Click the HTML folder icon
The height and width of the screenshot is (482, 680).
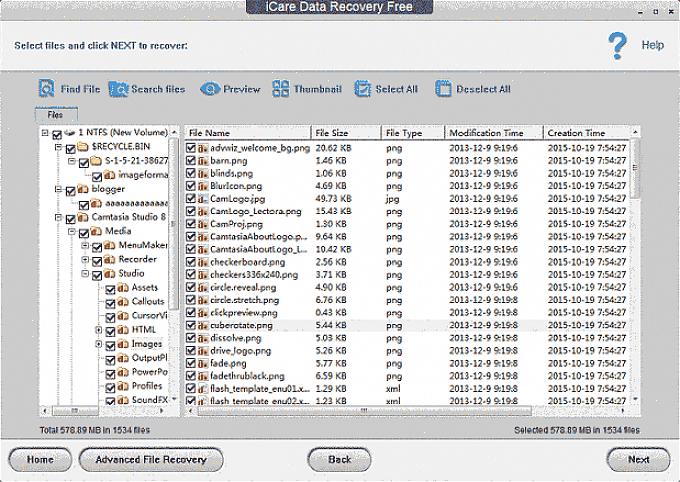[x=123, y=330]
